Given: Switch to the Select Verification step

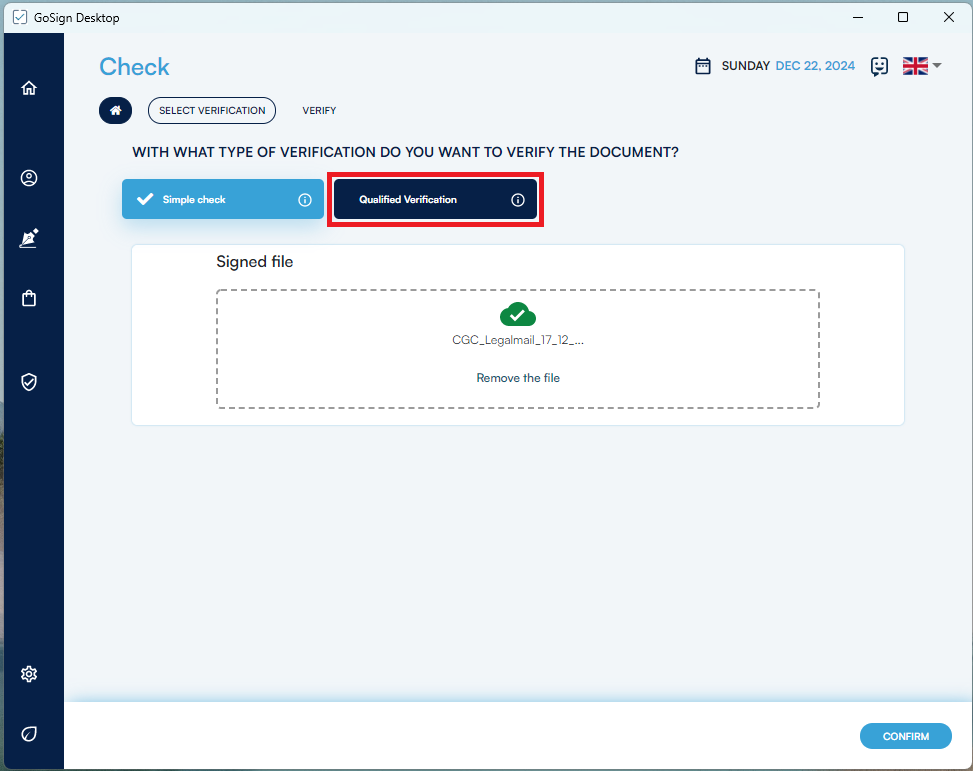Looking at the screenshot, I should (x=212, y=110).
